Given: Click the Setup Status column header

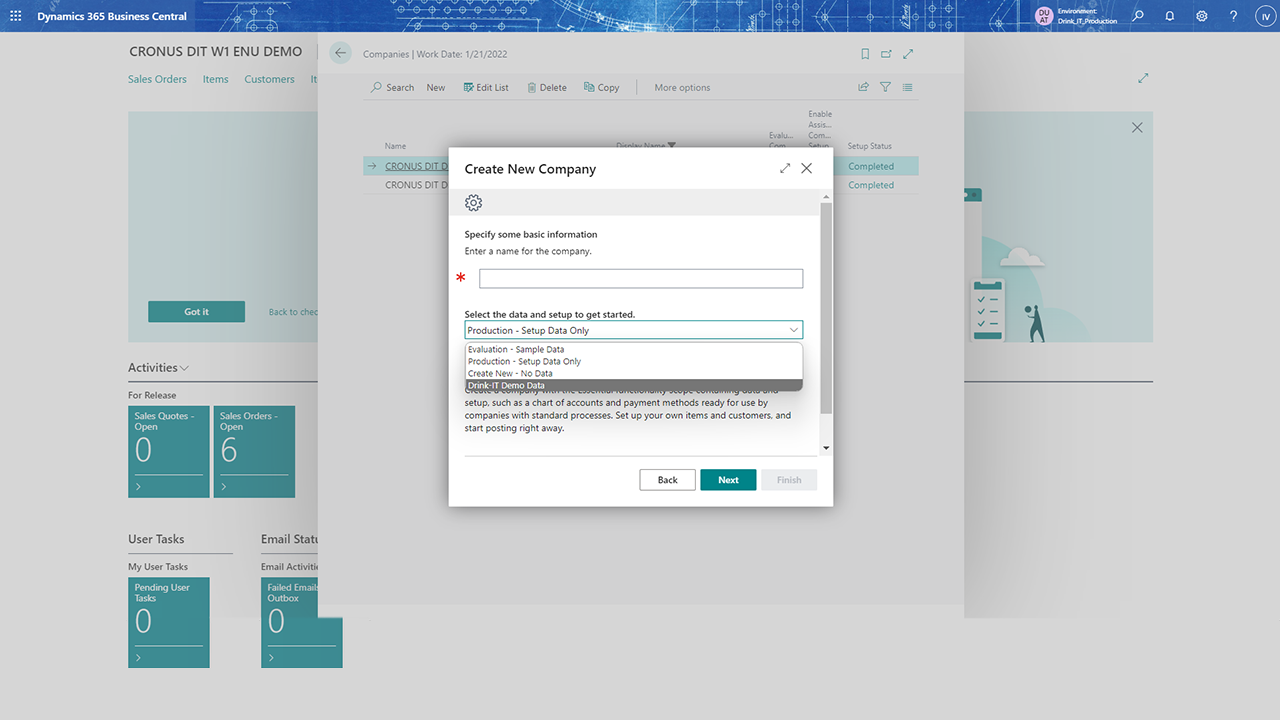Looking at the screenshot, I should (x=869, y=146).
